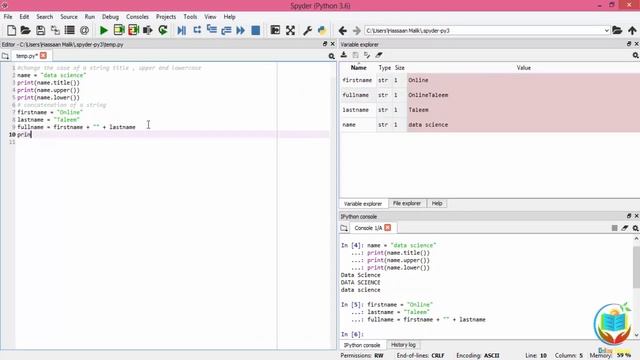Select the name variable value data science

click(x=428, y=125)
